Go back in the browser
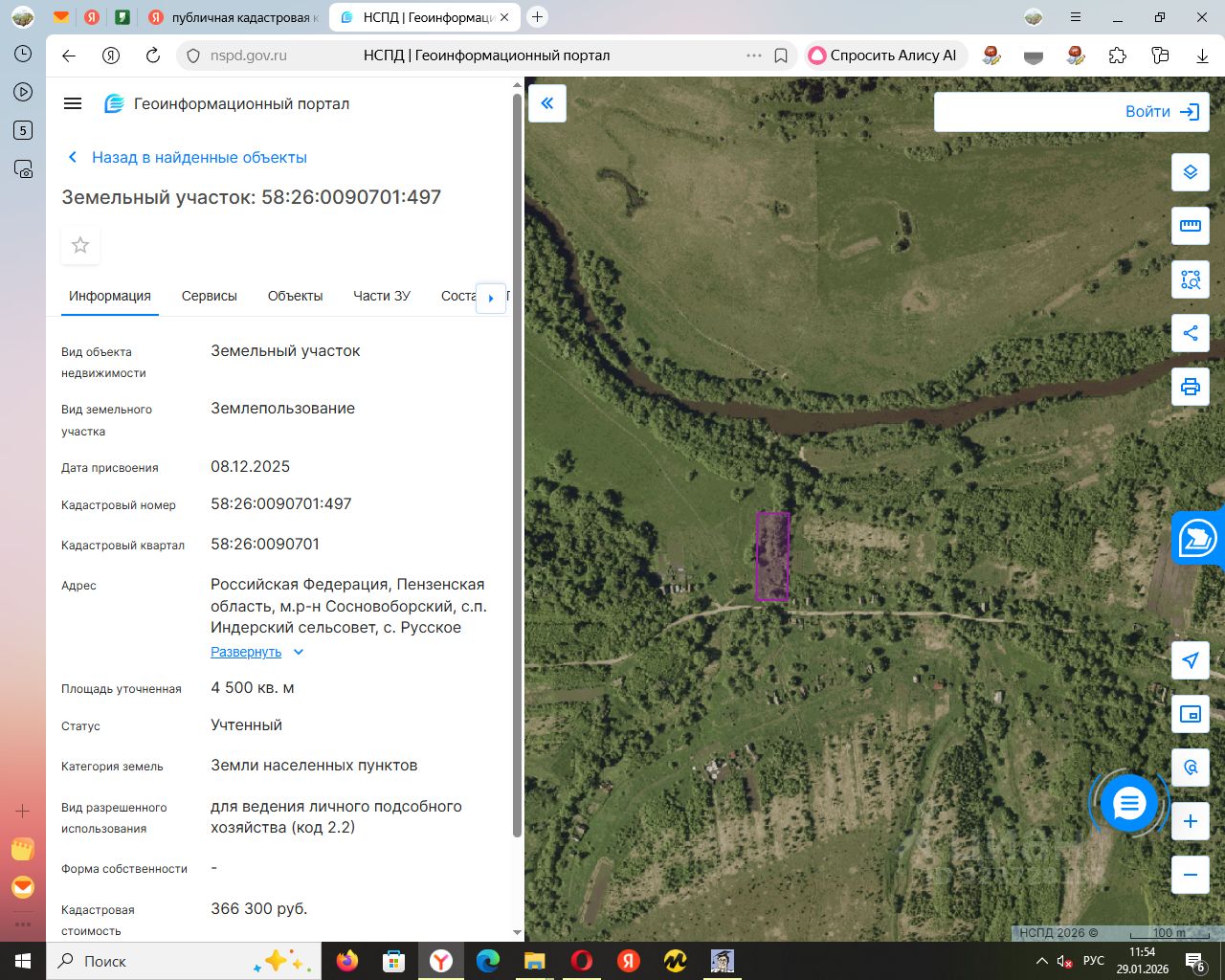Screen dimensions: 1225x980 tap(69, 56)
